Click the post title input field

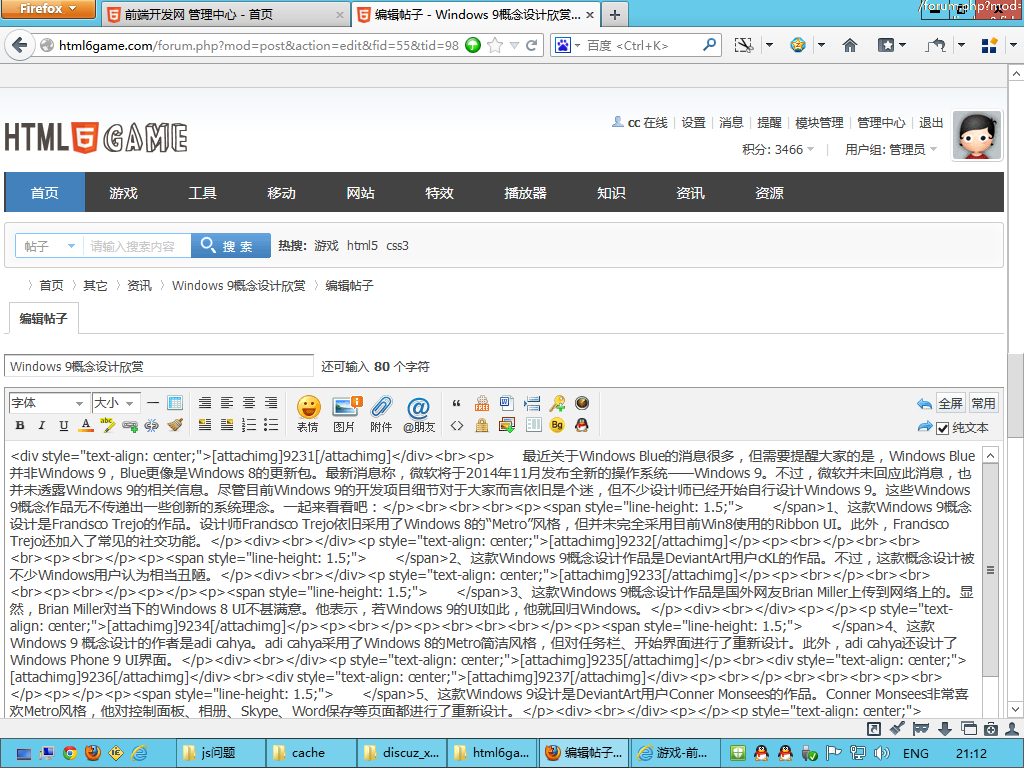click(x=159, y=366)
